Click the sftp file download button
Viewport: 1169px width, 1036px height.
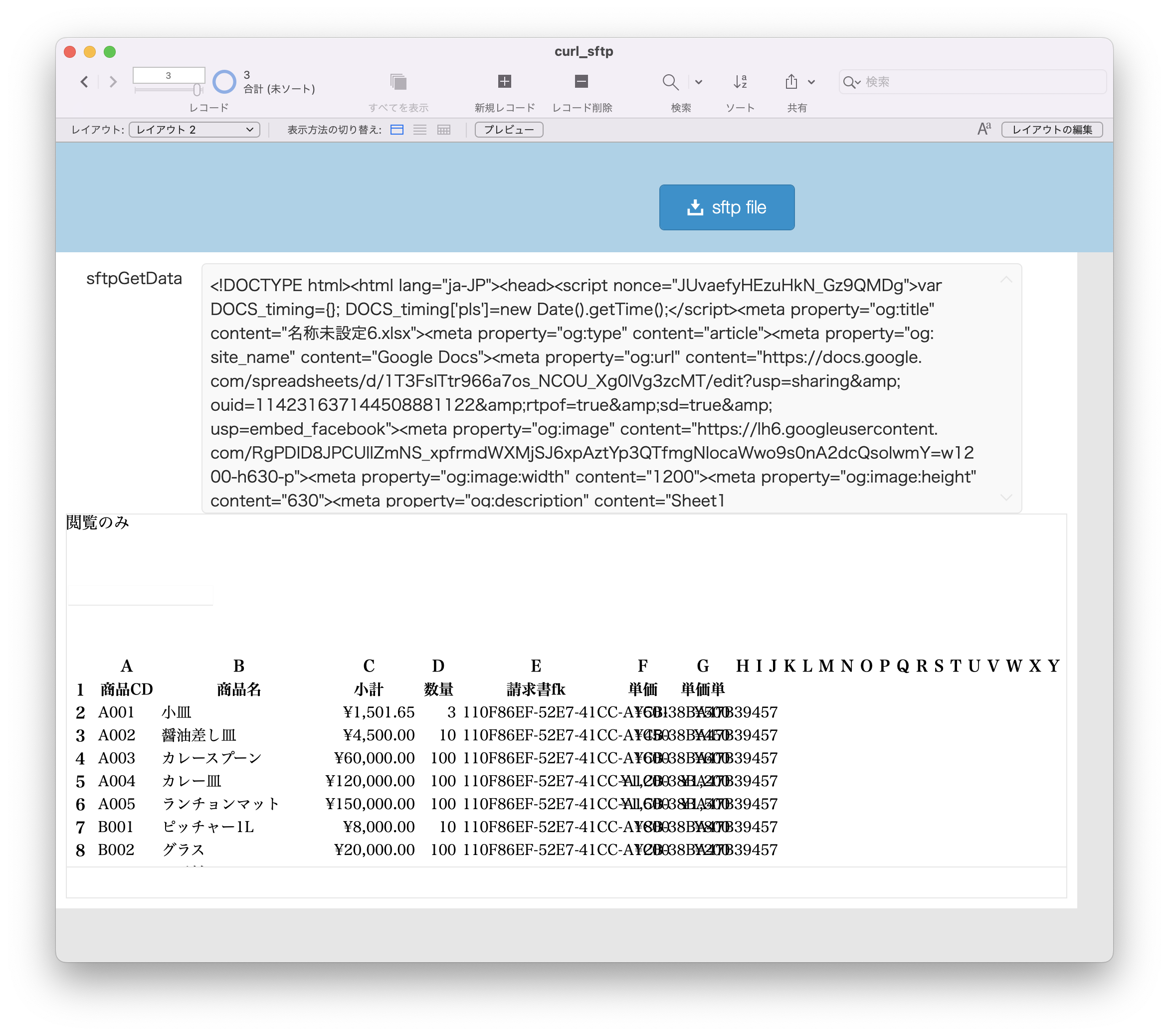coord(726,207)
